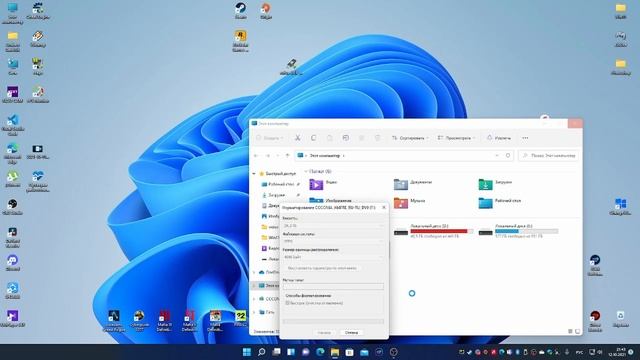Open Widgets from the taskbar
The width and height of the screenshot is (640, 360).
[291, 352]
